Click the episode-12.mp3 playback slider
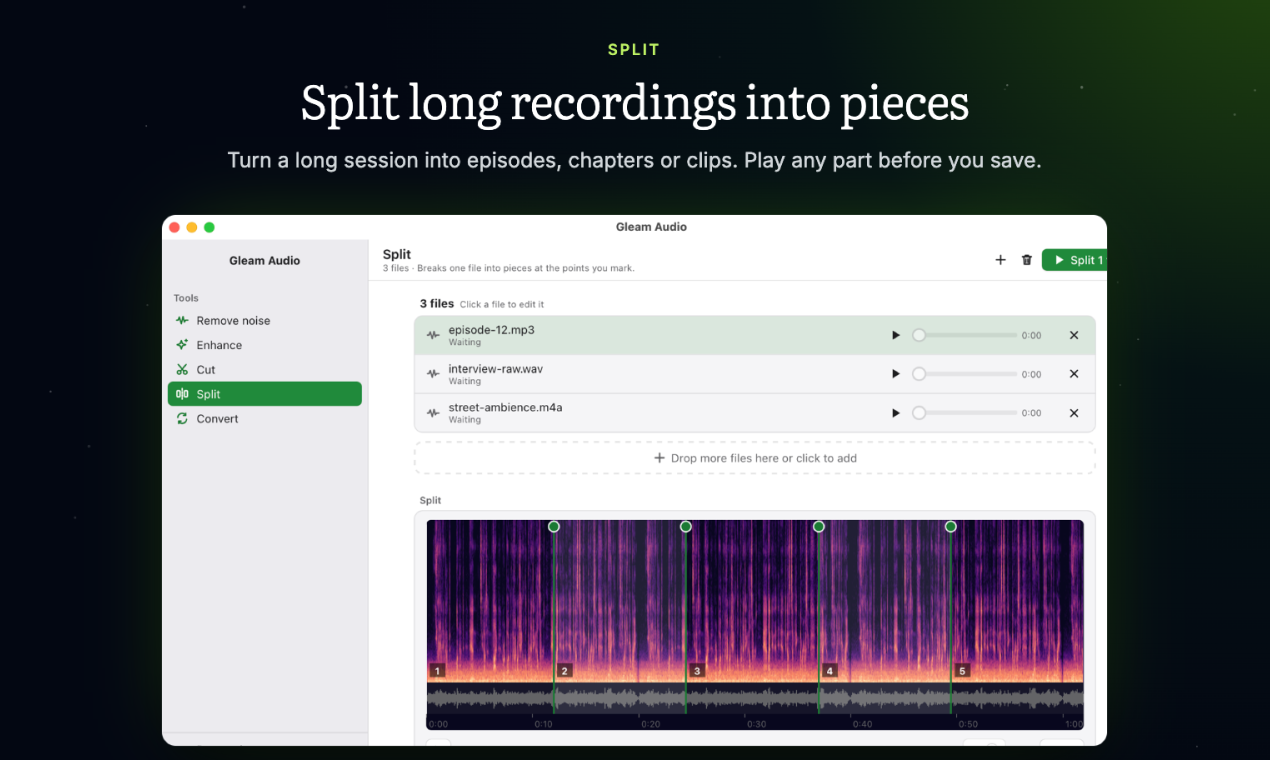Image resolution: width=1270 pixels, height=760 pixels. pos(965,335)
